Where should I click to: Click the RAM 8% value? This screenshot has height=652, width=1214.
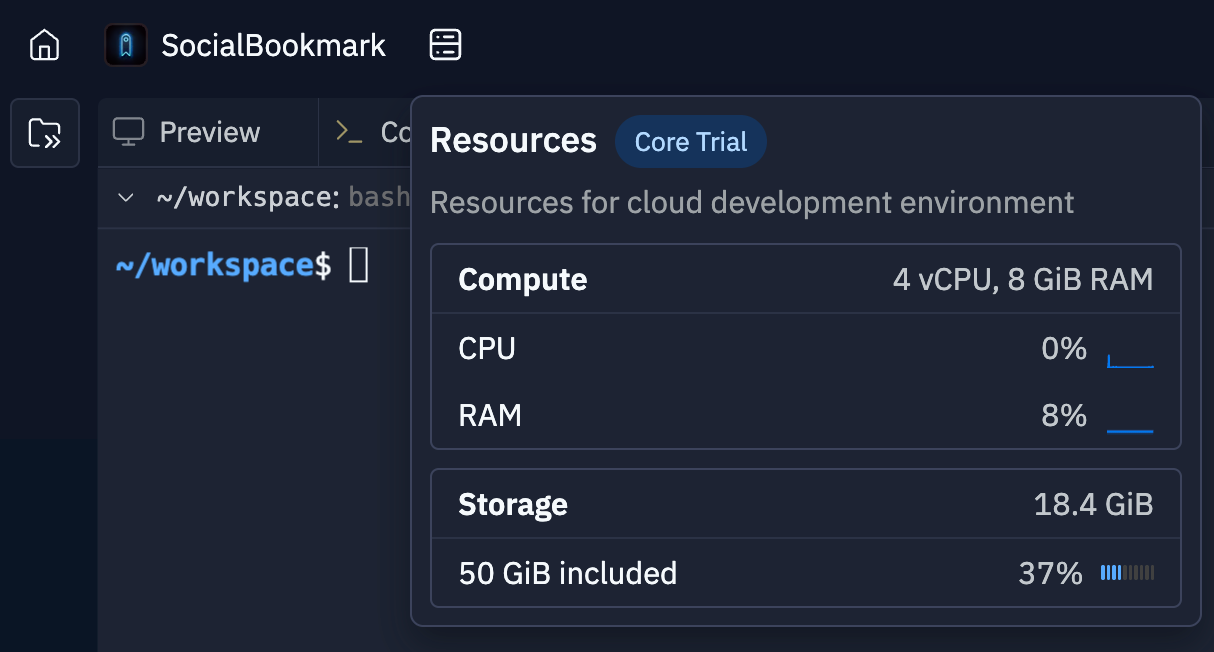coord(1063,416)
